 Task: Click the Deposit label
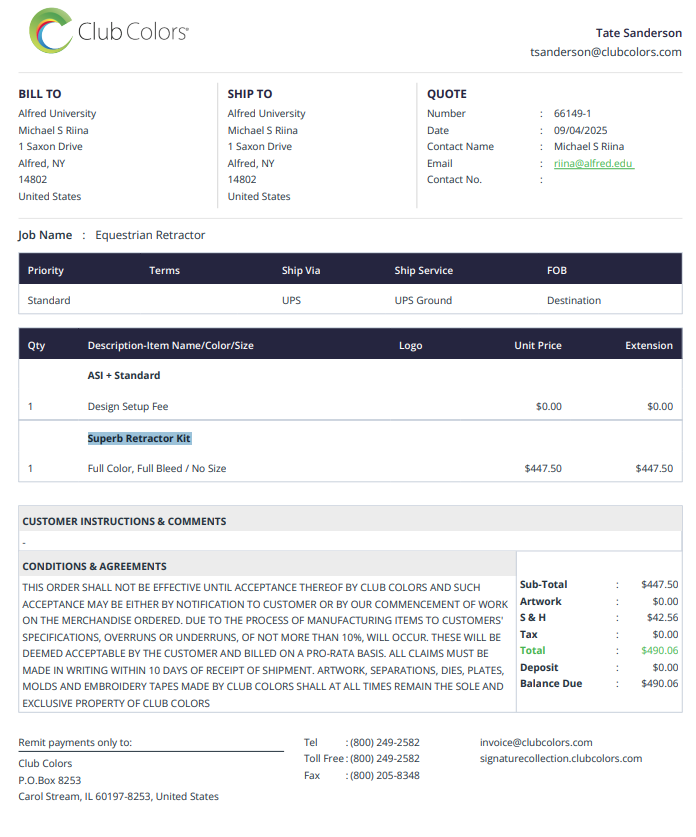tap(539, 667)
